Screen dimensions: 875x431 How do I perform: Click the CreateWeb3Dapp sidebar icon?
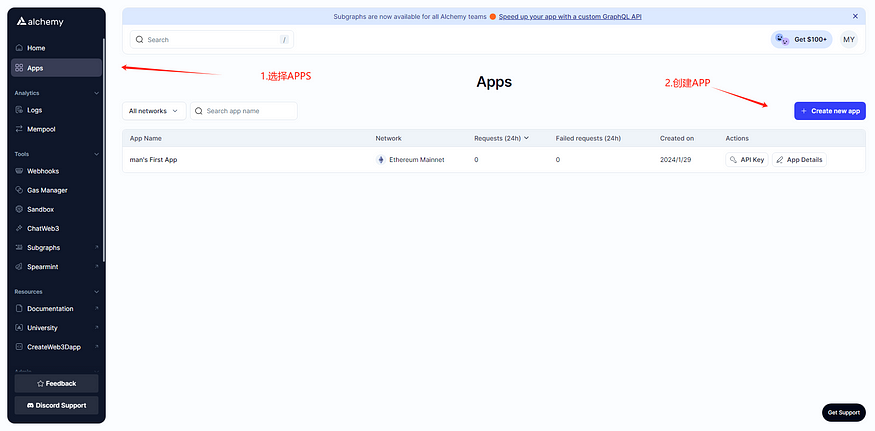click(x=19, y=347)
